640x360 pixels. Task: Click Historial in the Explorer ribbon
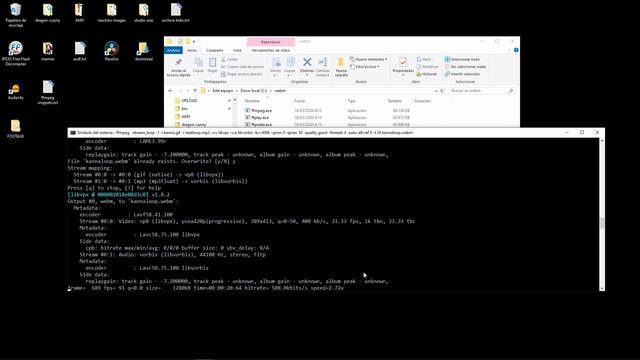tap(427, 74)
